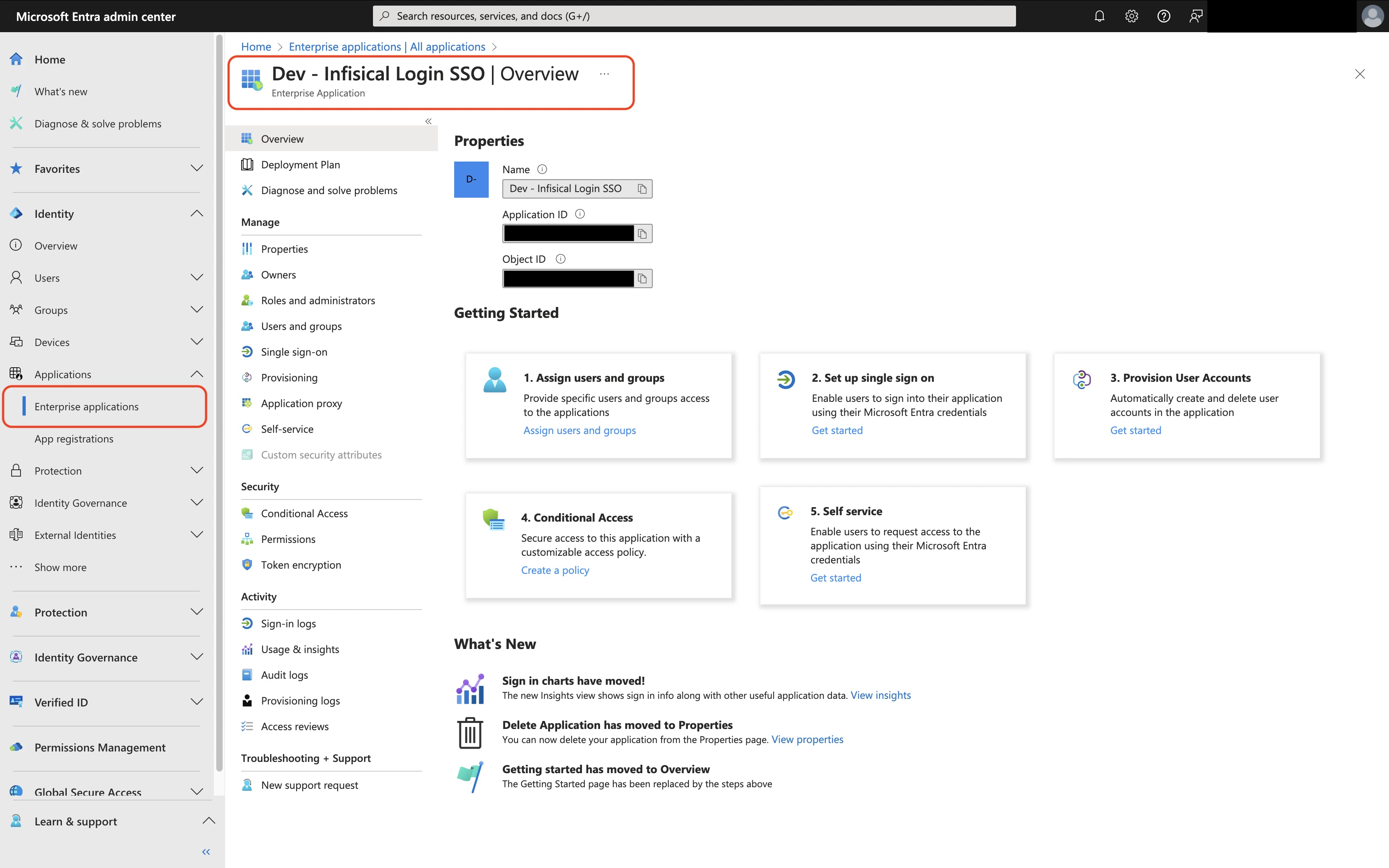Viewport: 1389px width, 868px height.
Task: Copy the Object ID value
Action: (x=642, y=278)
